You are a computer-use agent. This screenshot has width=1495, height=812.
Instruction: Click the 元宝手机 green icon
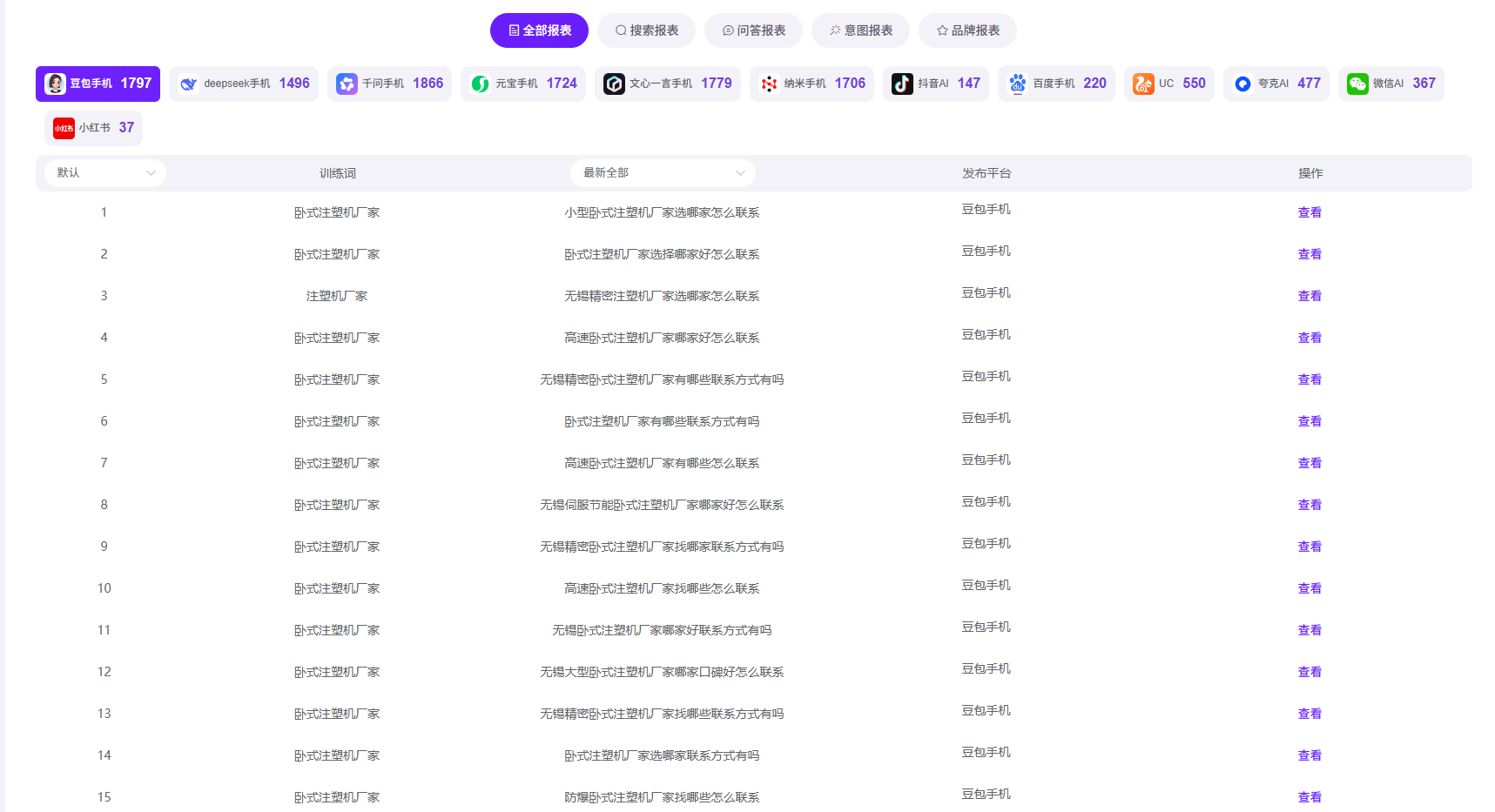pos(481,84)
